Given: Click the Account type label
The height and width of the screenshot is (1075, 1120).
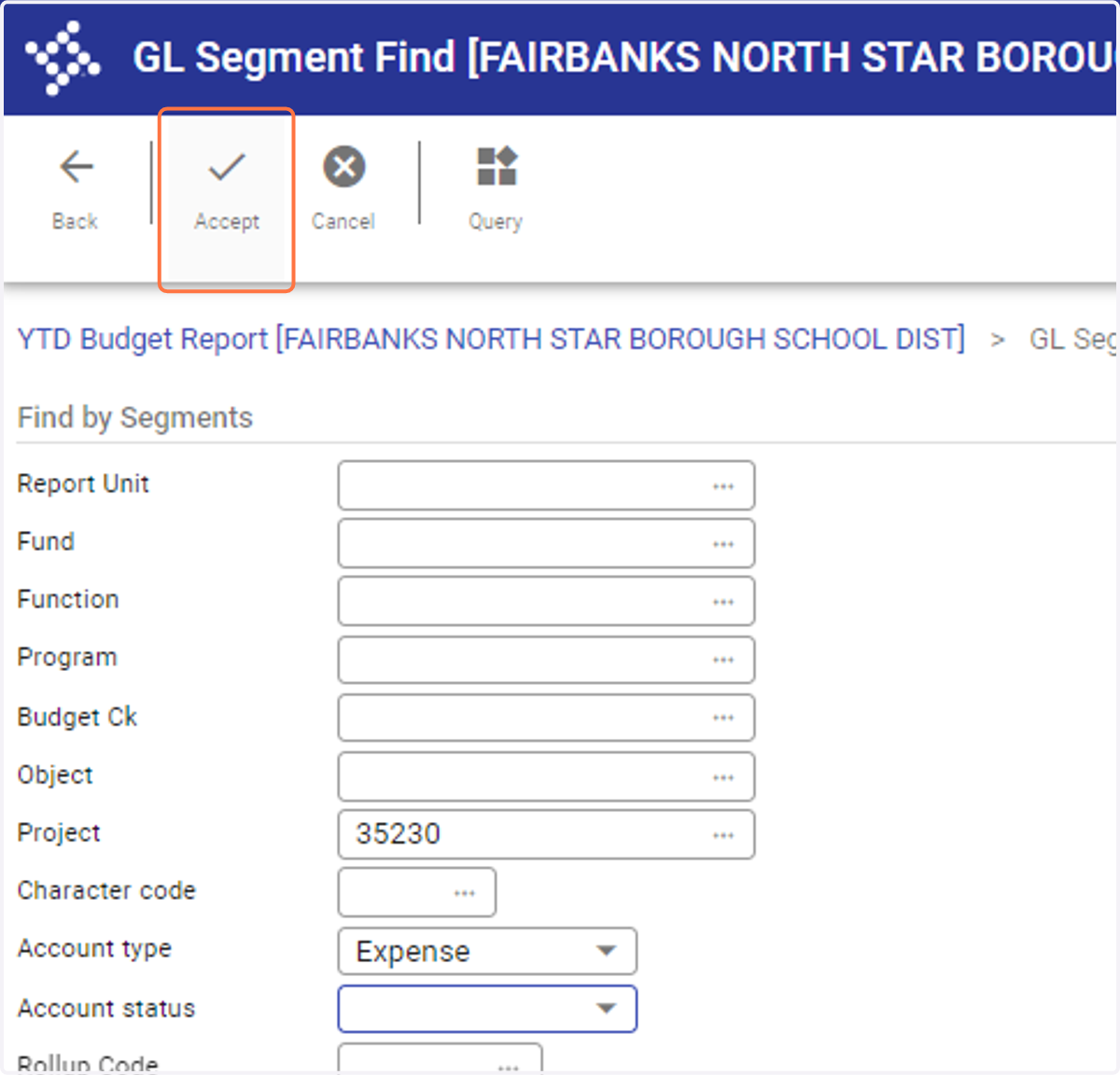Looking at the screenshot, I should 94,949.
